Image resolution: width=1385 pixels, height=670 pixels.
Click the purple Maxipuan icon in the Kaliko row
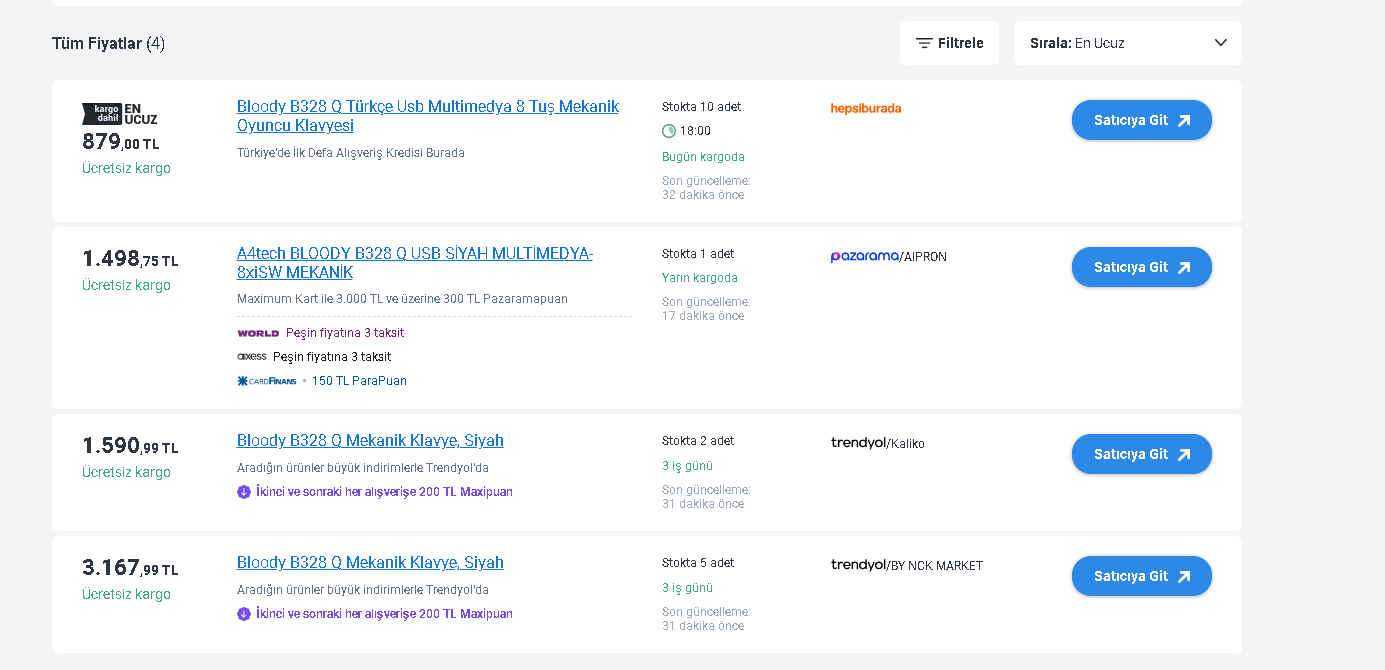click(244, 492)
